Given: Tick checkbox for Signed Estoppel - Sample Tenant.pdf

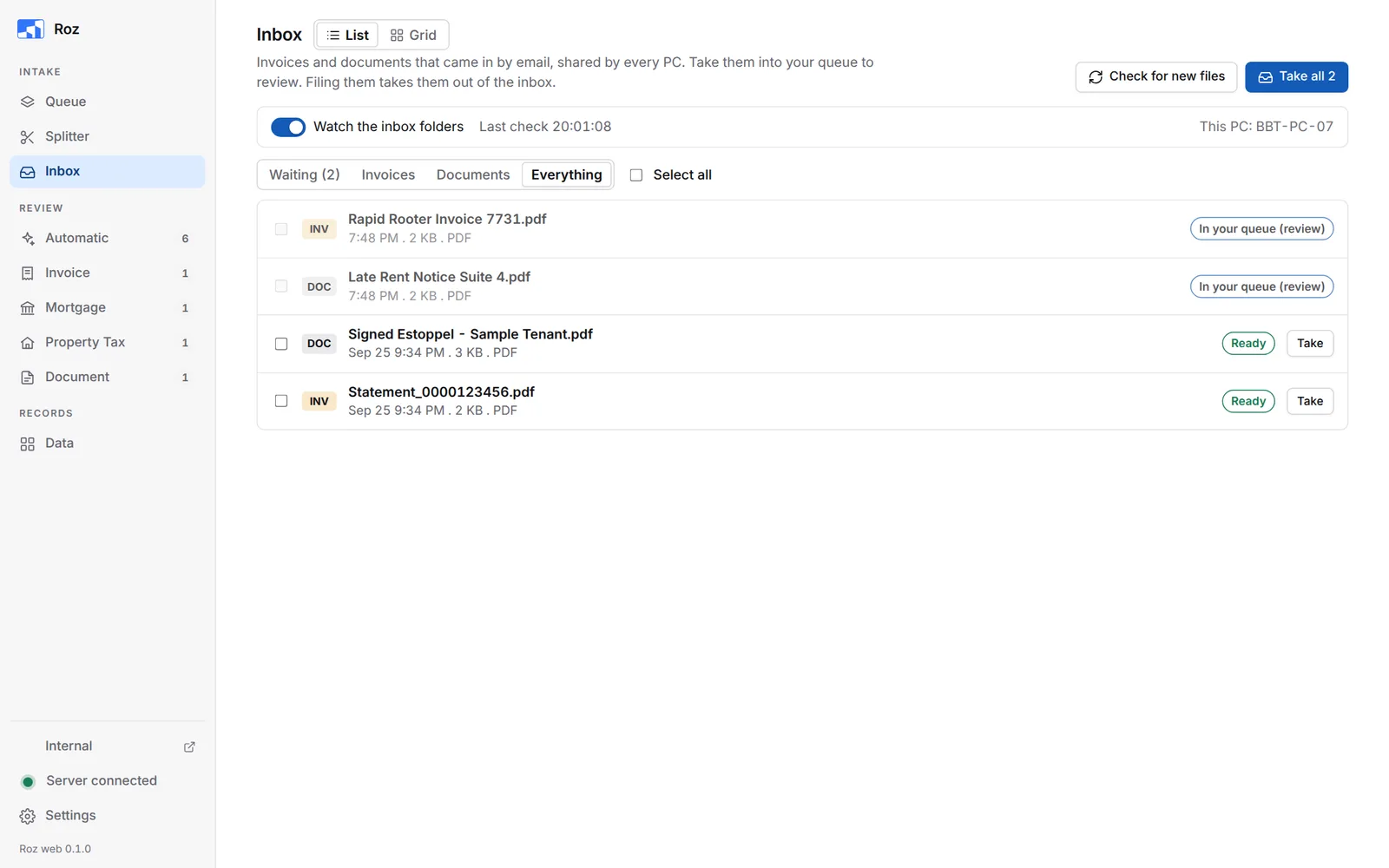Looking at the screenshot, I should pyautogui.click(x=281, y=344).
